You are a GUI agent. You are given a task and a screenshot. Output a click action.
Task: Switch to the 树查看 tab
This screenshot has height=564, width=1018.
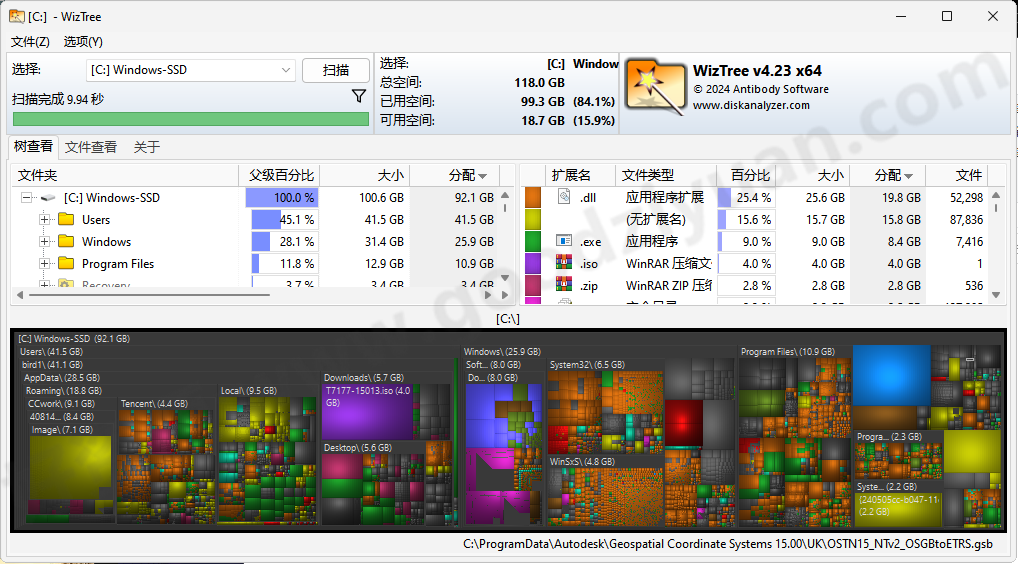click(x=33, y=147)
